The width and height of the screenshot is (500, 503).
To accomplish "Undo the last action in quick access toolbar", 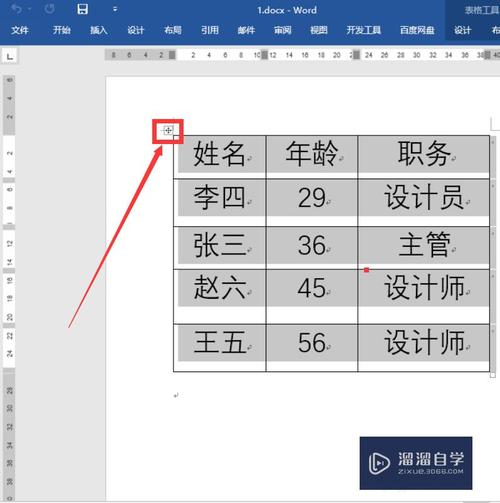I will 17,9.
